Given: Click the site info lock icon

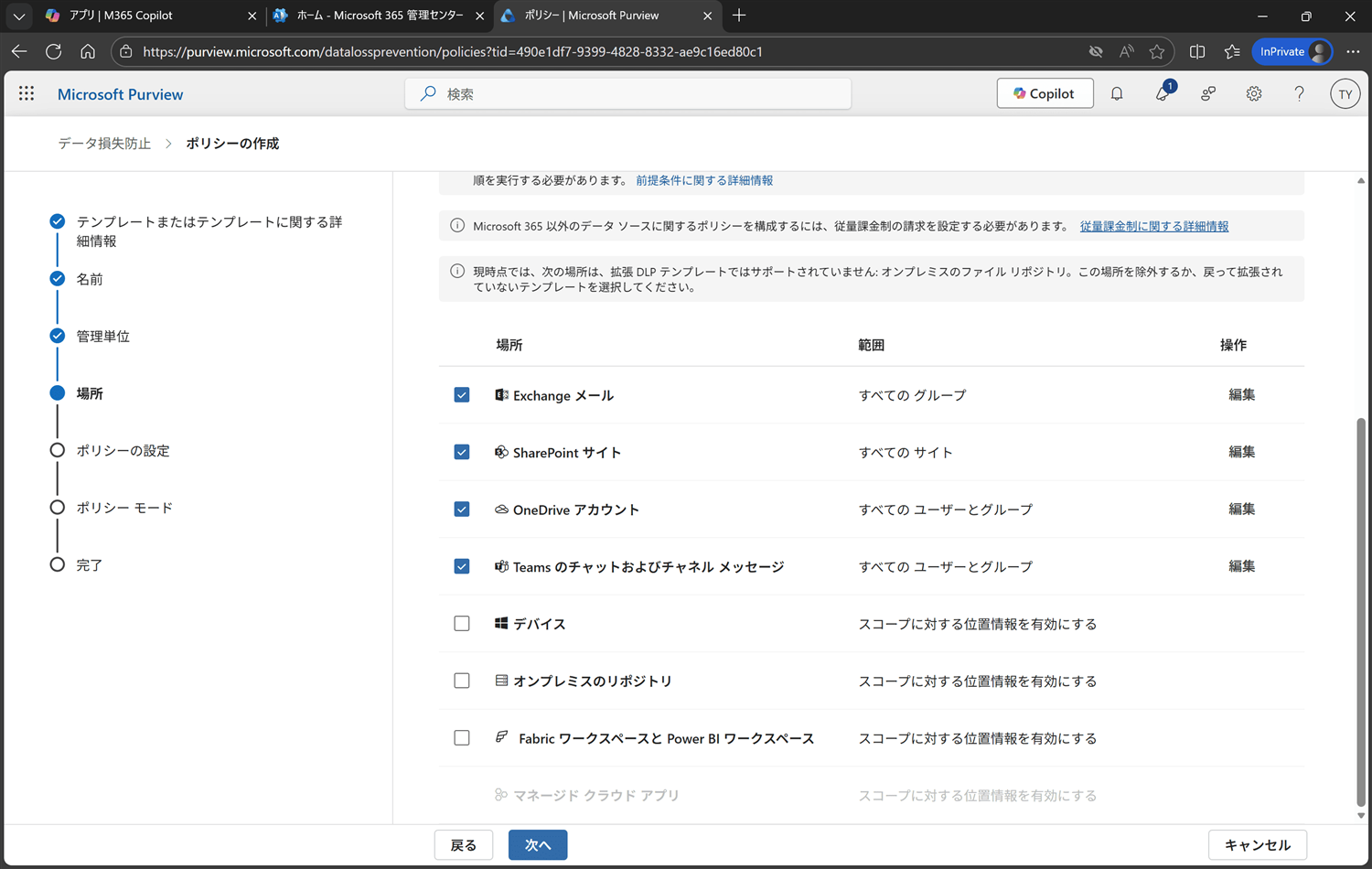Looking at the screenshot, I should [x=126, y=51].
